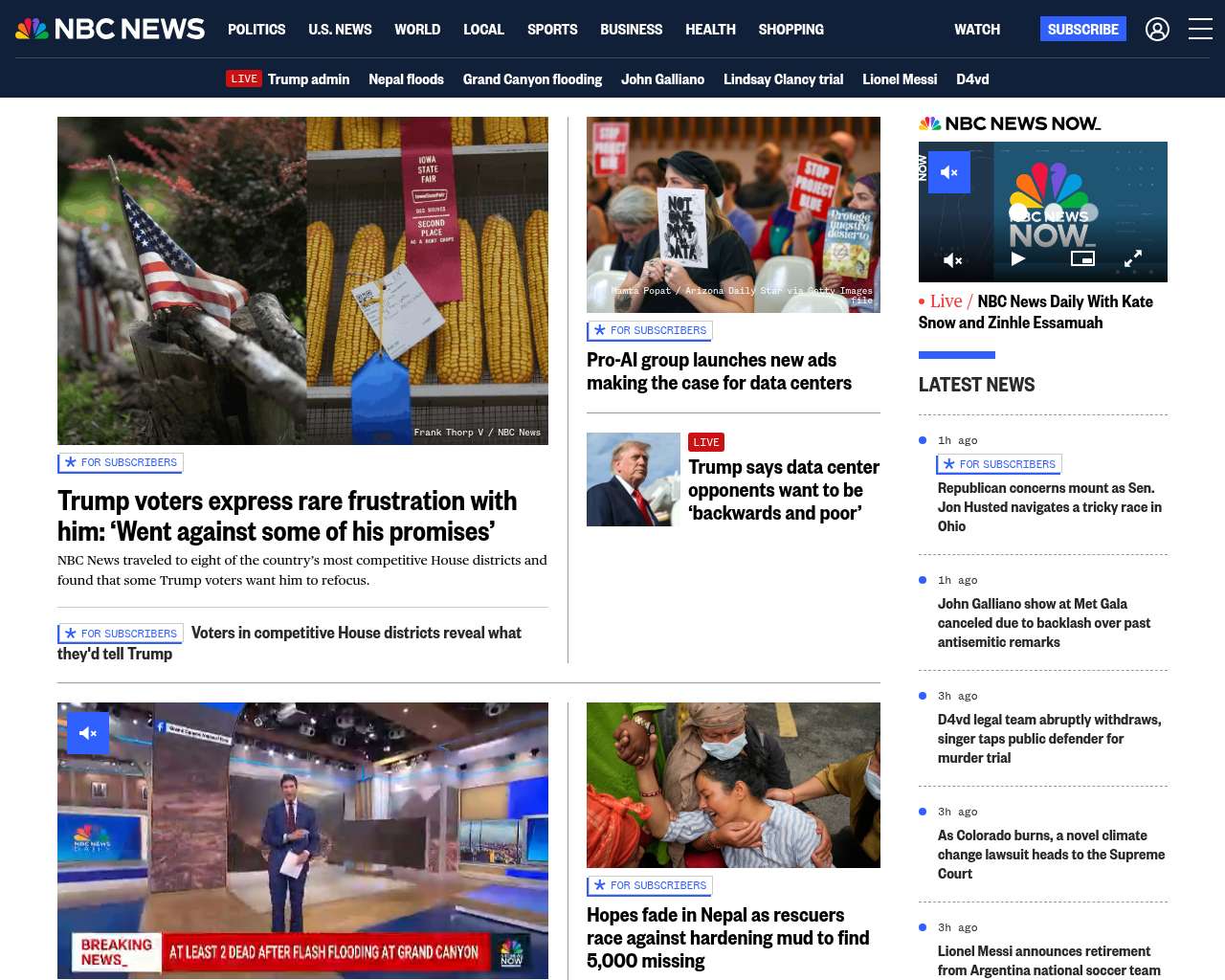Open LIVE Trump admin trending topic

point(288,79)
